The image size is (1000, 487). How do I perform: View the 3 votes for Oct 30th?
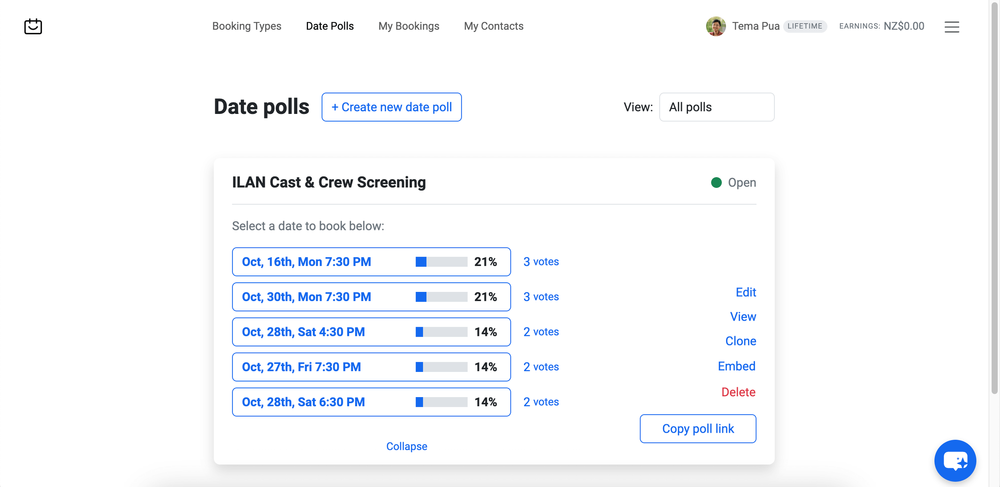click(x=541, y=297)
